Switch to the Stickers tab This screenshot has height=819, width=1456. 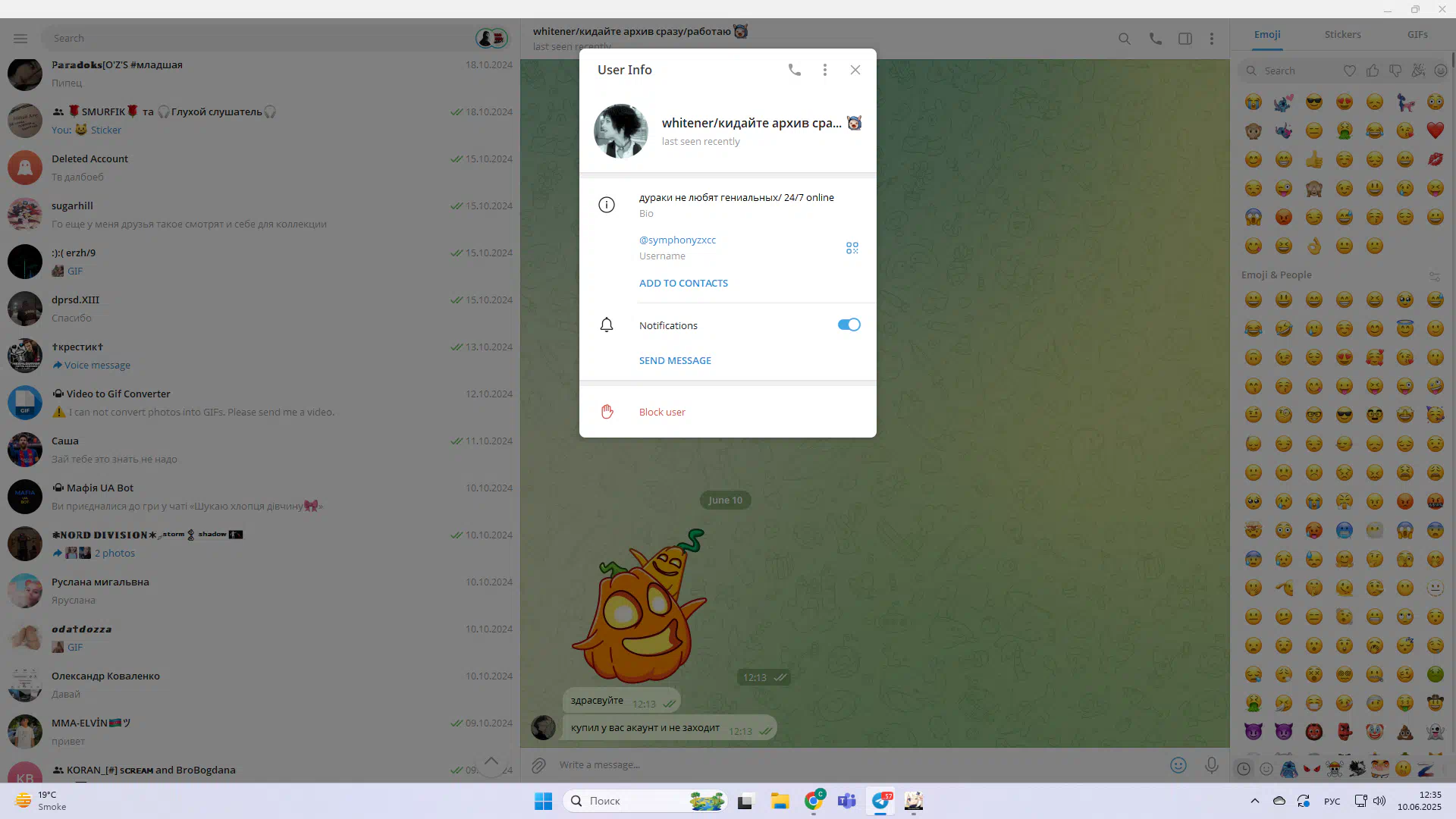[x=1342, y=34]
